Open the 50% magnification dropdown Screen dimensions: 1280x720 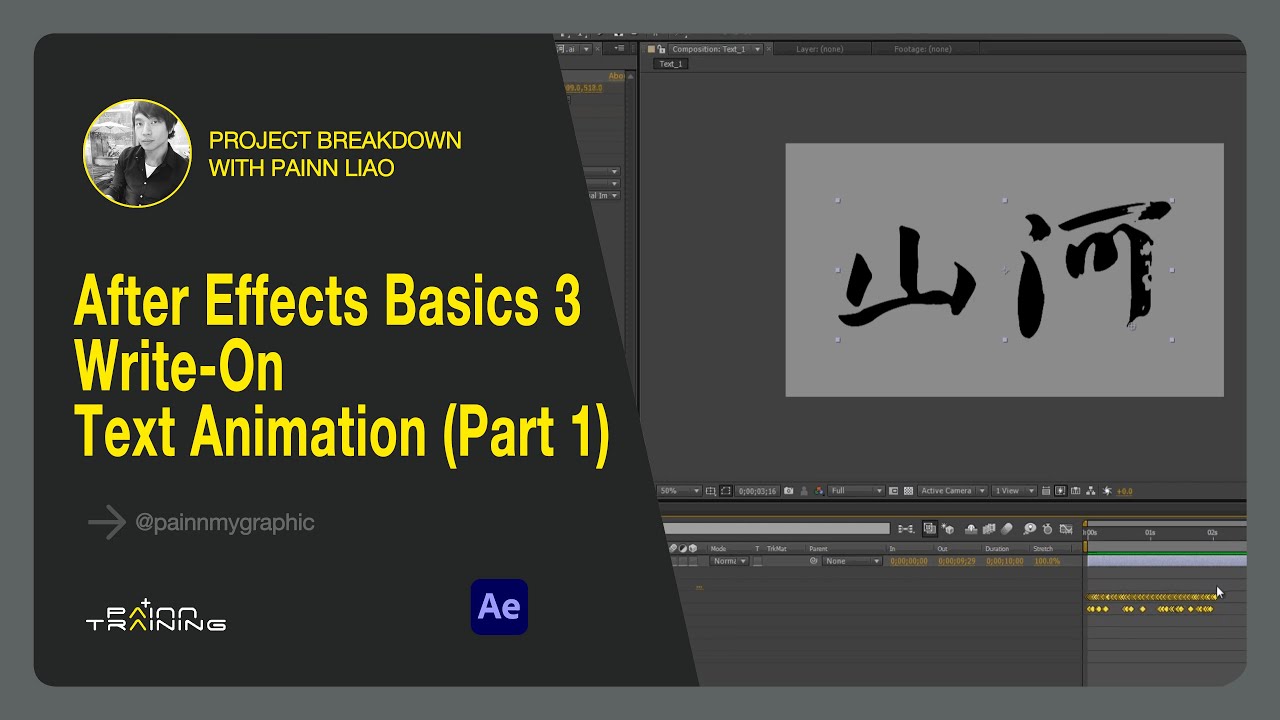coord(680,491)
